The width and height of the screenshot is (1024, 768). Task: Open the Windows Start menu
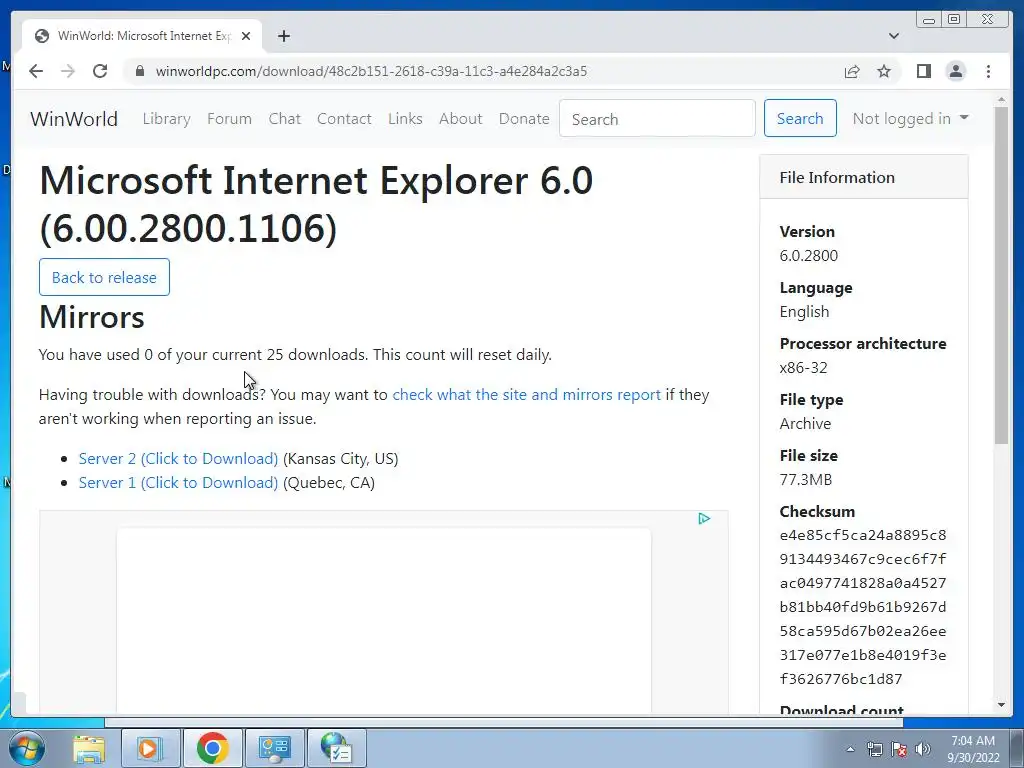tap(26, 748)
